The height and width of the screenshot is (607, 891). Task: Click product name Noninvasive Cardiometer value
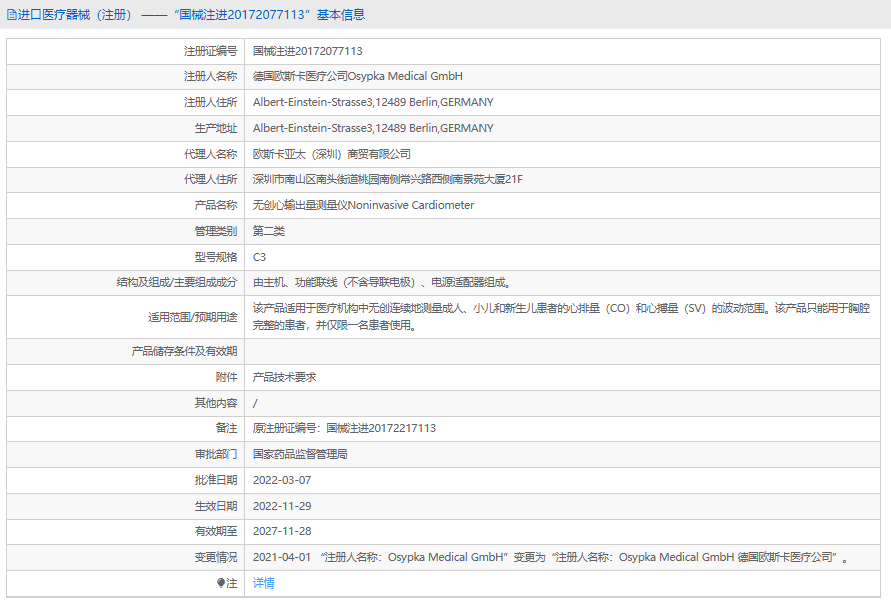pyautogui.click(x=363, y=205)
